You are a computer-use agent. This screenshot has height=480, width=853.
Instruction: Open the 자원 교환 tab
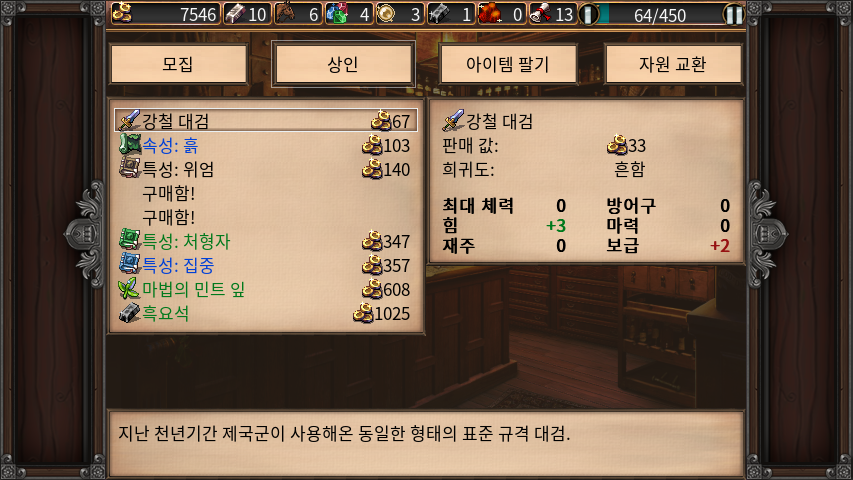pyautogui.click(x=673, y=64)
